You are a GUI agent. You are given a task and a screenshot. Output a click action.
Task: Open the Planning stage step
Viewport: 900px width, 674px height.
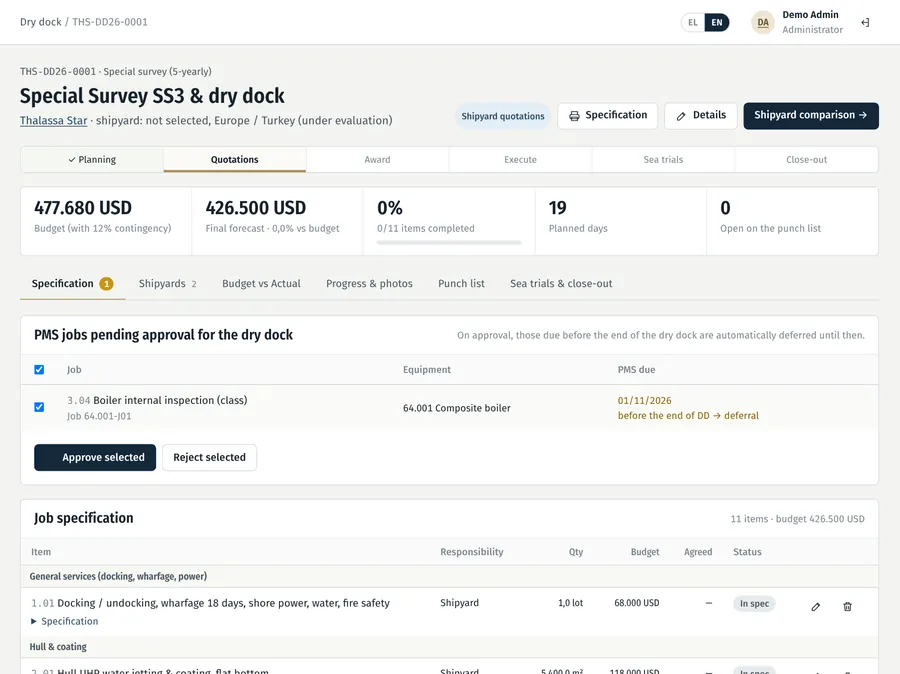pyautogui.click(x=92, y=160)
